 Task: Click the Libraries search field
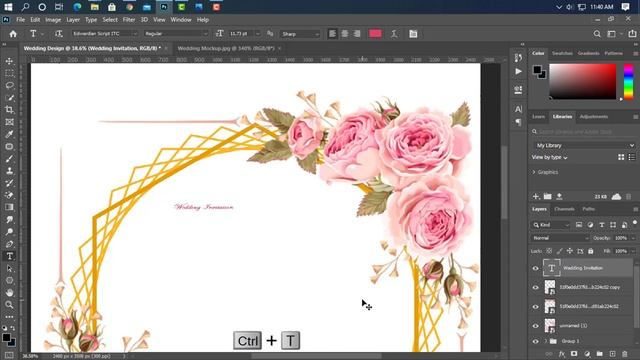click(584, 131)
